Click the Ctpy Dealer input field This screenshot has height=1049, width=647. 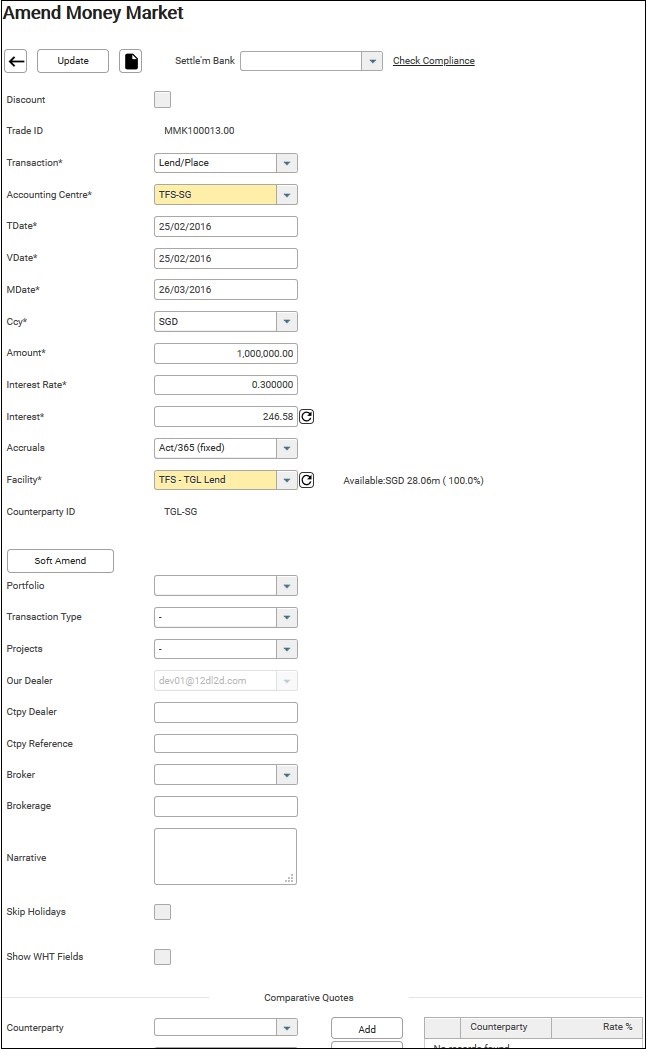(226, 712)
